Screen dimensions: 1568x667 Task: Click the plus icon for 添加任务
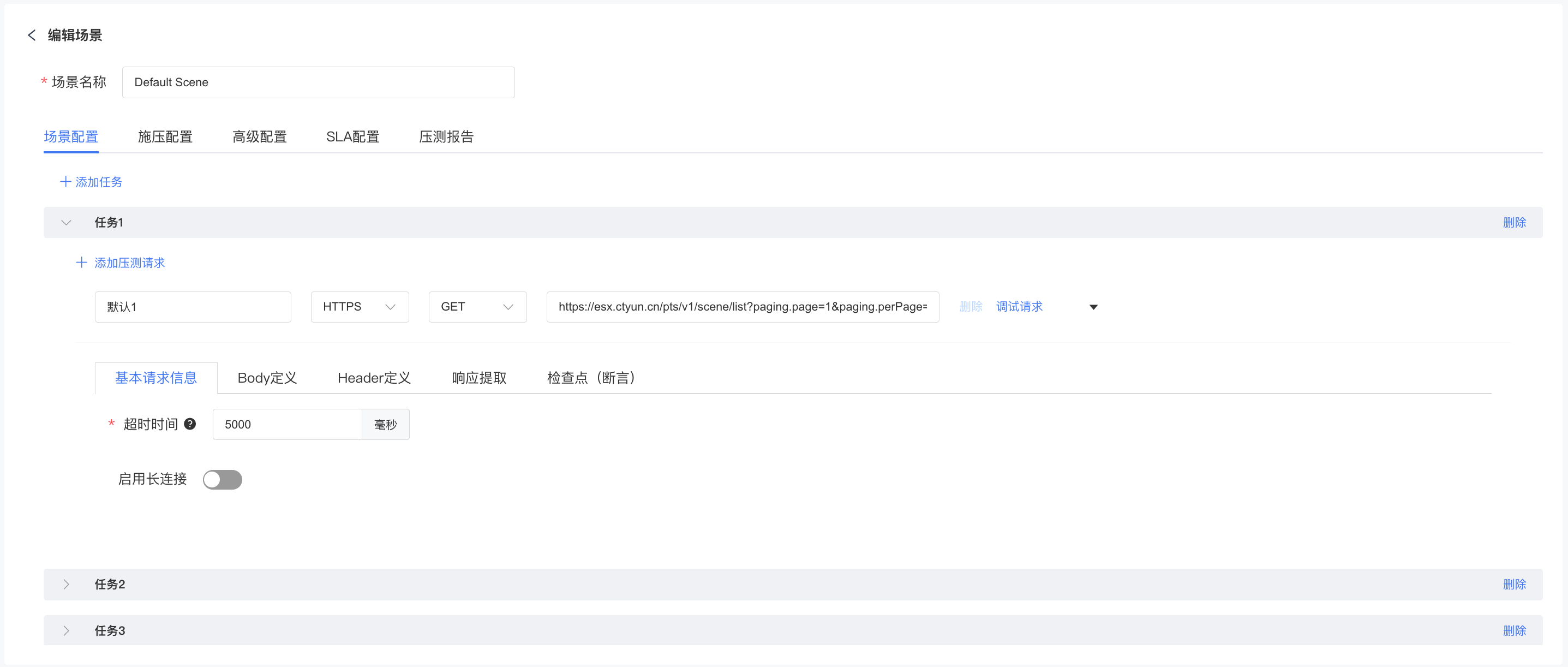(65, 182)
